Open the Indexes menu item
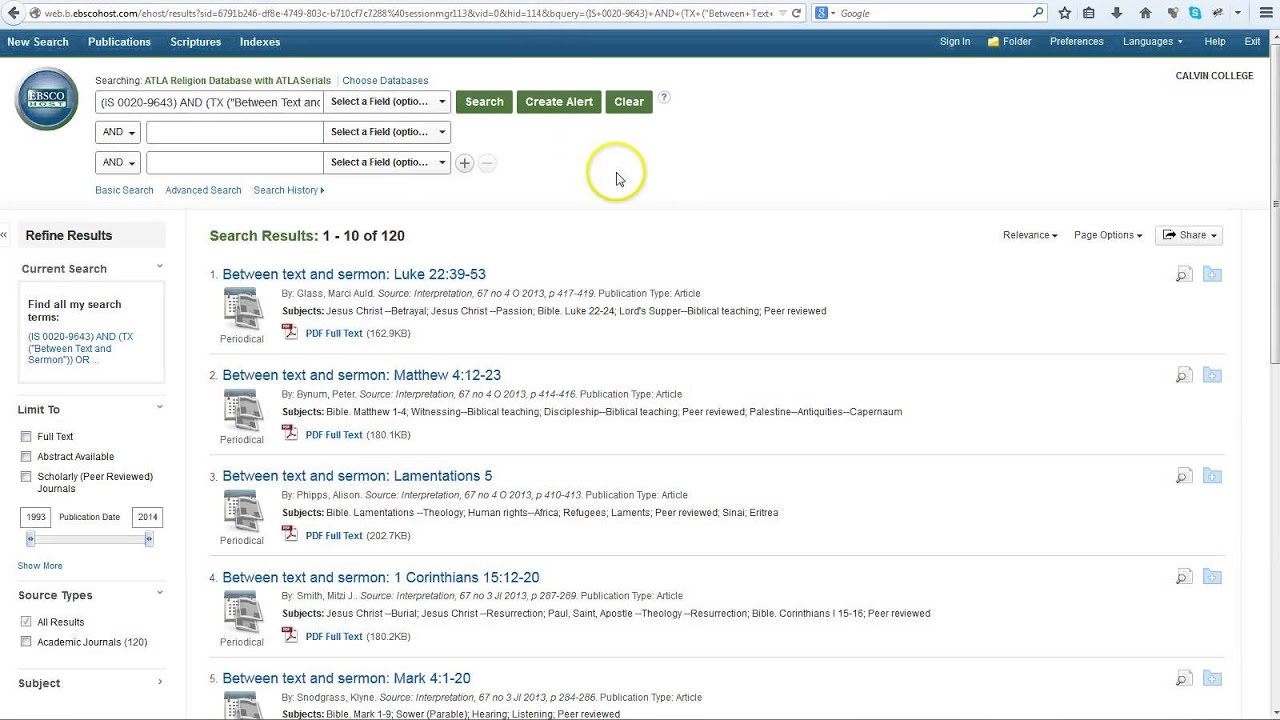The width and height of the screenshot is (1280, 720). click(260, 42)
